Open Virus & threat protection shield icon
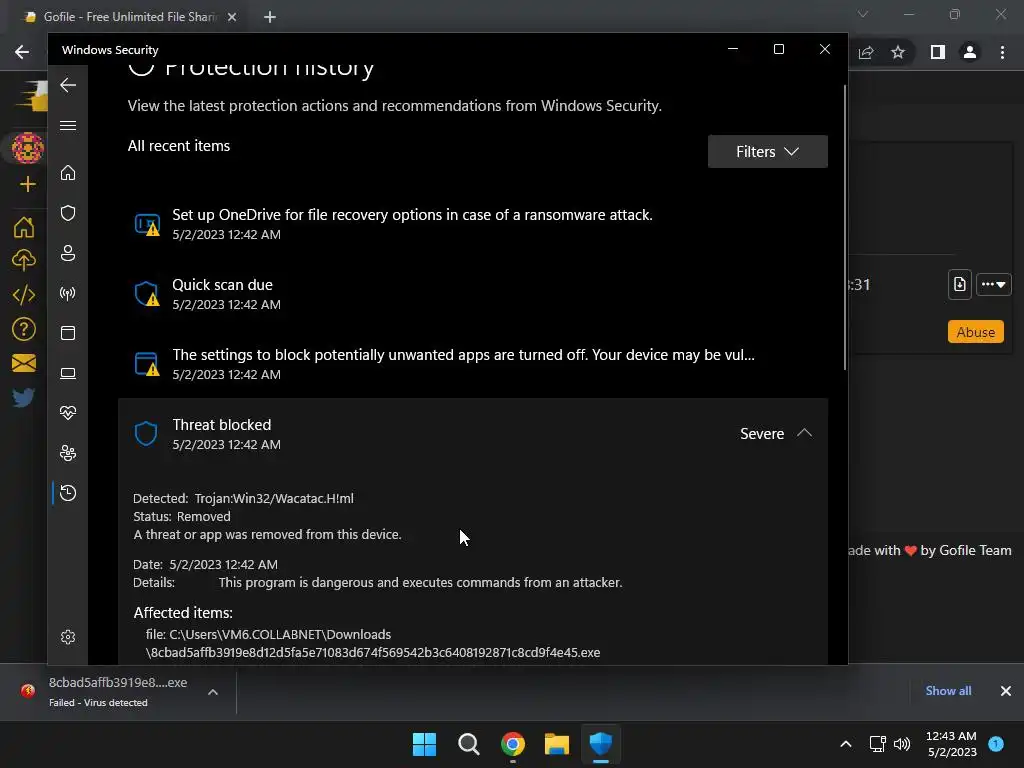1024x768 pixels. click(x=68, y=213)
